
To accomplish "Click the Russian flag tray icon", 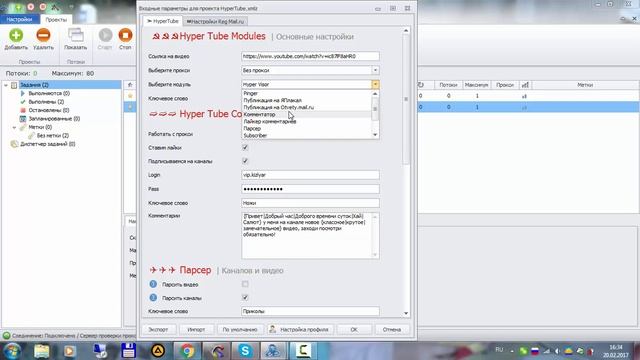I will click(x=535, y=351).
